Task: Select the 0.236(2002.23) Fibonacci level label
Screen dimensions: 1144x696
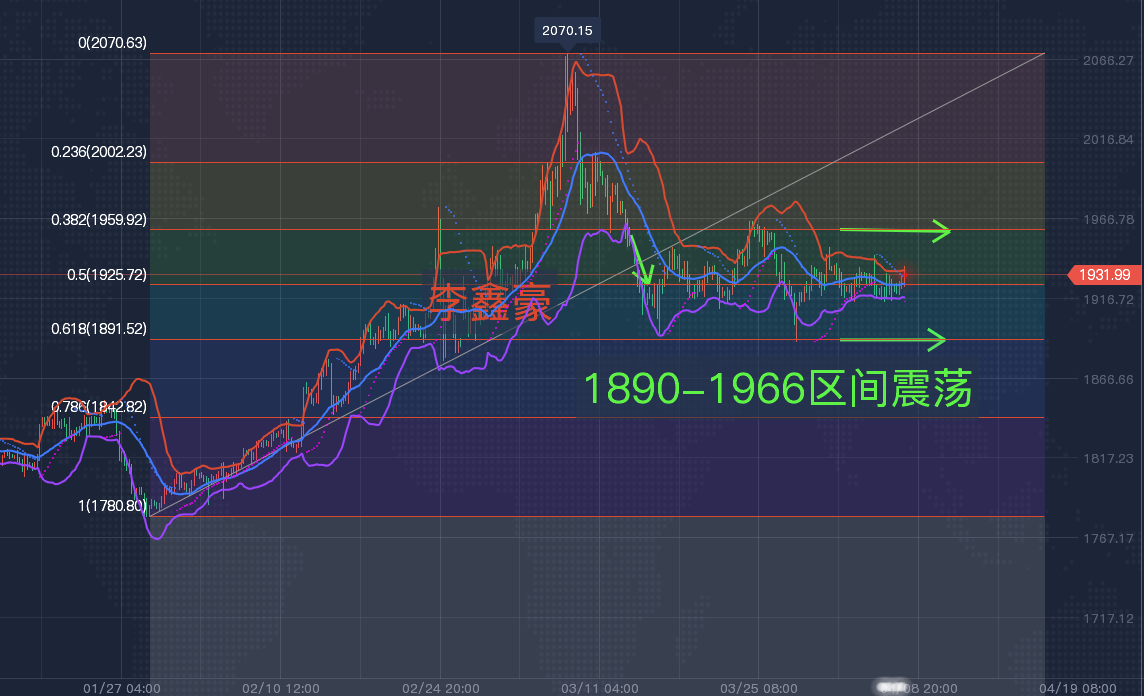Action: pyautogui.click(x=99, y=152)
